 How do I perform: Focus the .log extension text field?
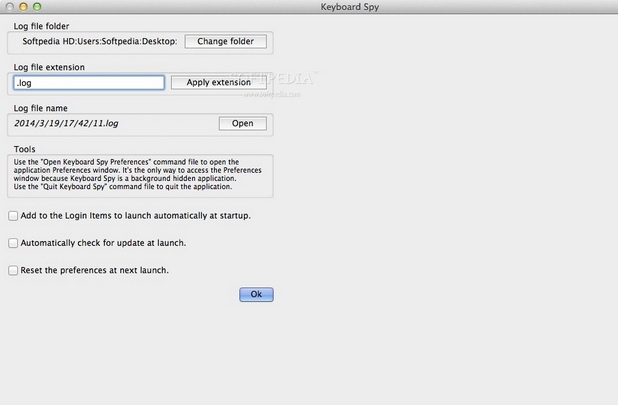(89, 83)
